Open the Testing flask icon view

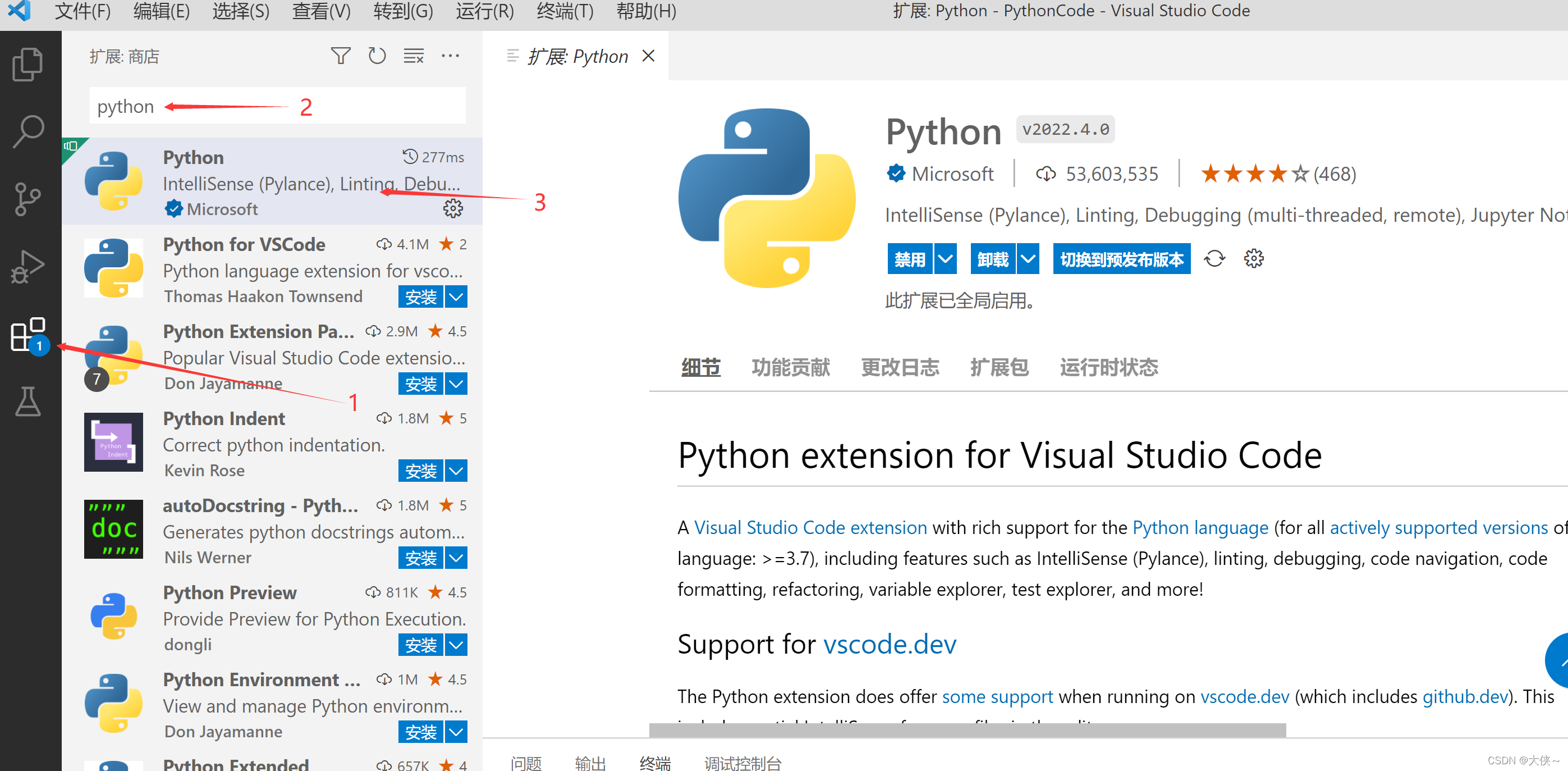point(28,402)
